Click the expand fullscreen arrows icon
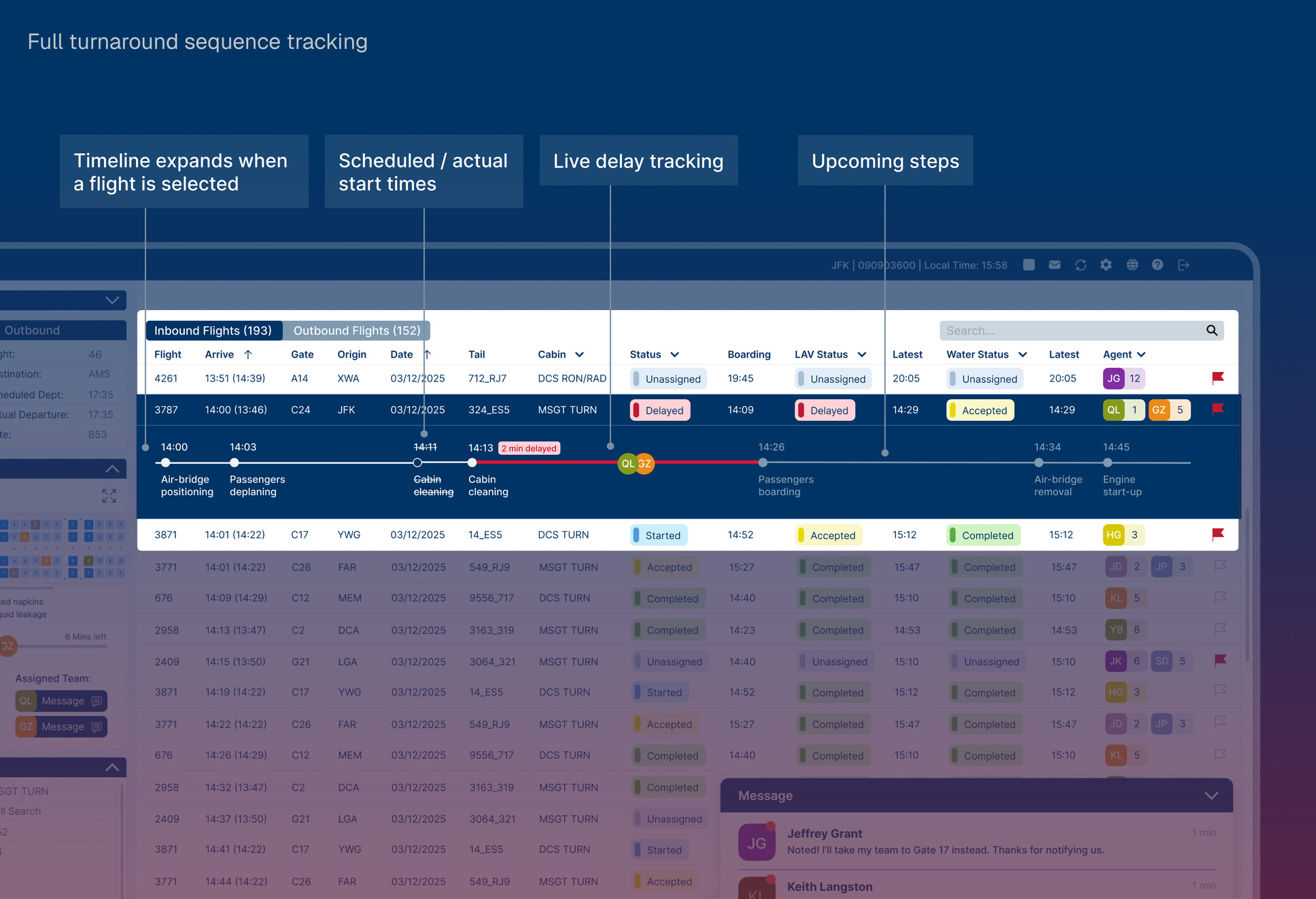The width and height of the screenshot is (1316, 899). pyautogui.click(x=109, y=496)
